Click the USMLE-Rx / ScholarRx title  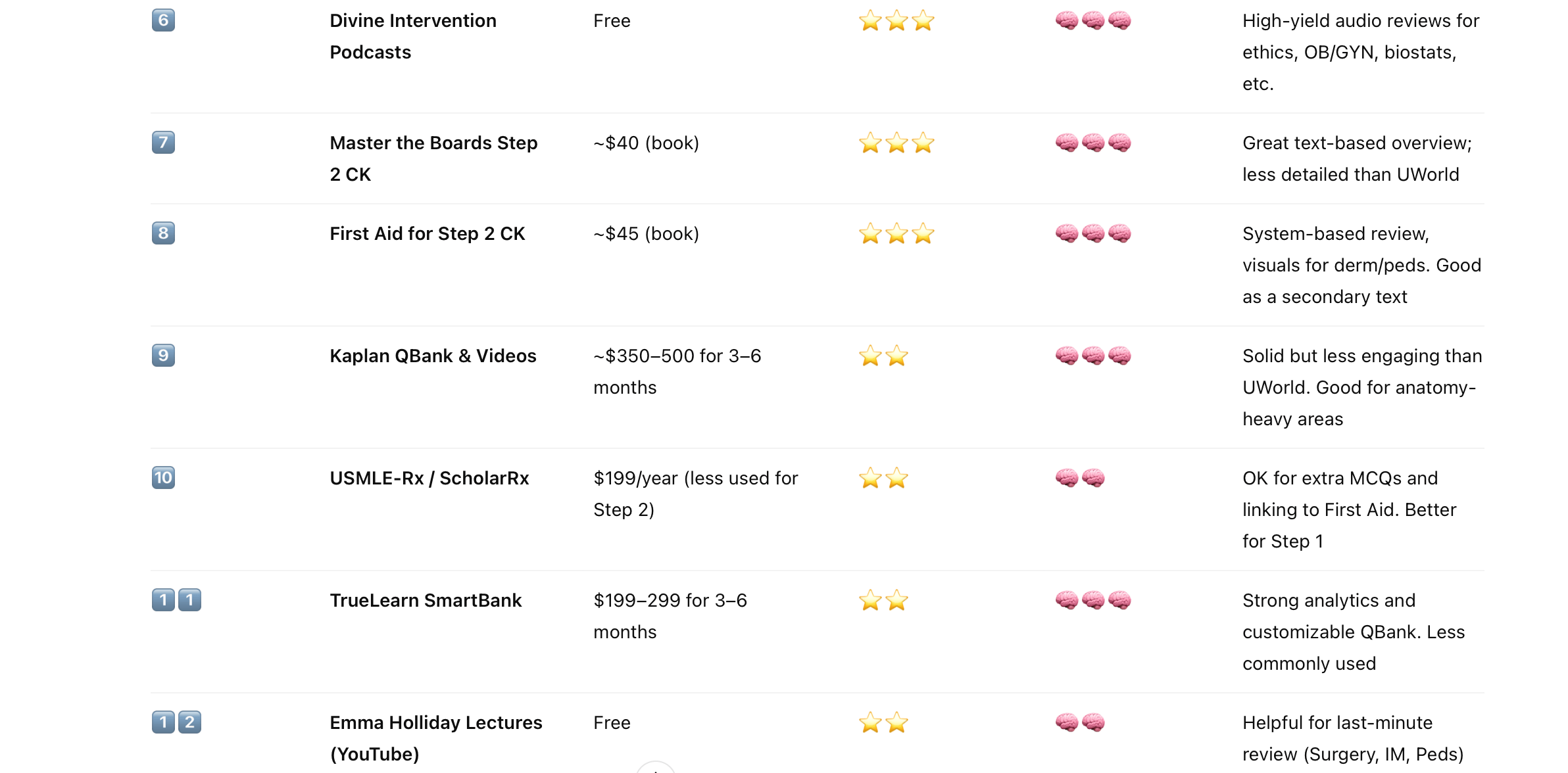click(x=429, y=478)
